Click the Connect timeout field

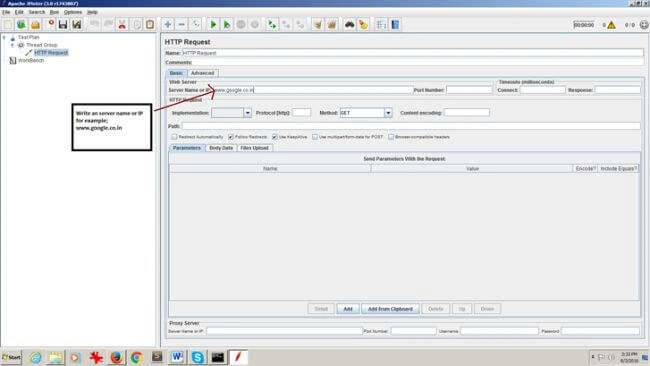tap(542, 90)
